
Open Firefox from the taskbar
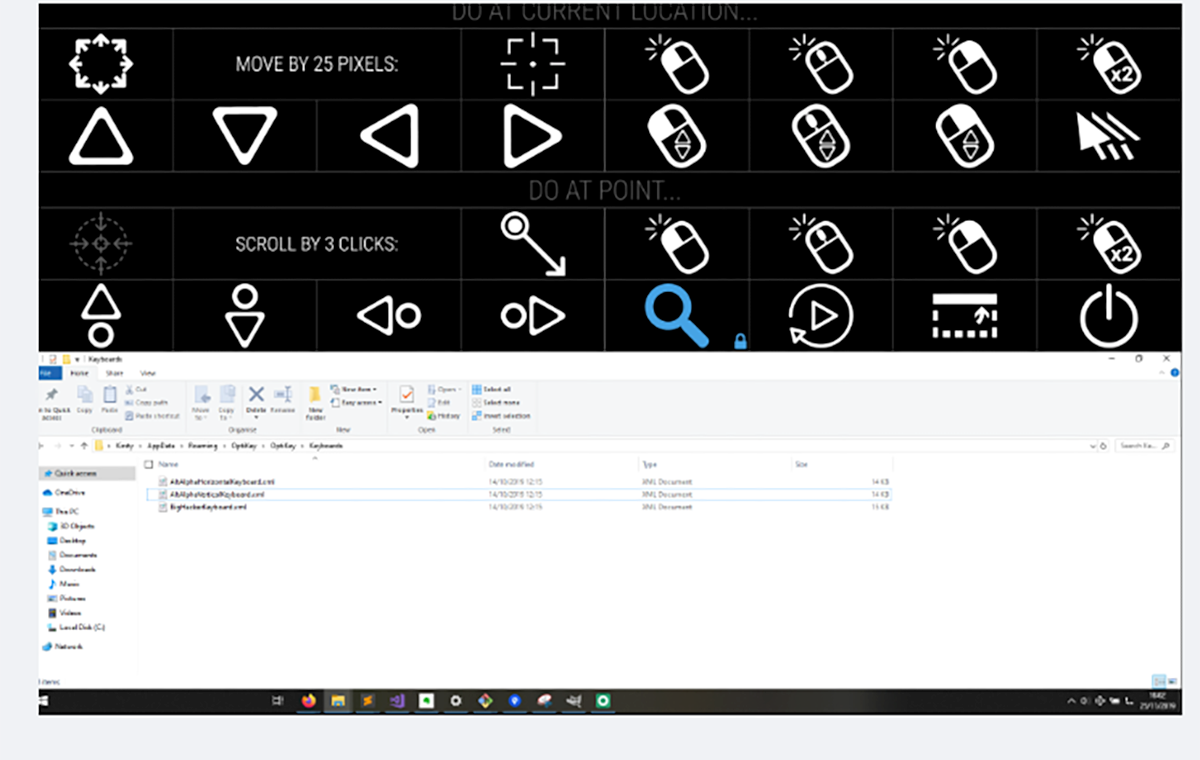(x=309, y=701)
